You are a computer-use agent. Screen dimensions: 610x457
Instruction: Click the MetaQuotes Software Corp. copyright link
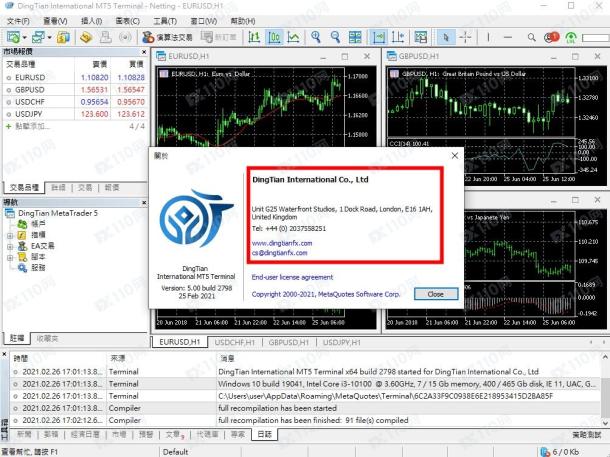click(326, 294)
